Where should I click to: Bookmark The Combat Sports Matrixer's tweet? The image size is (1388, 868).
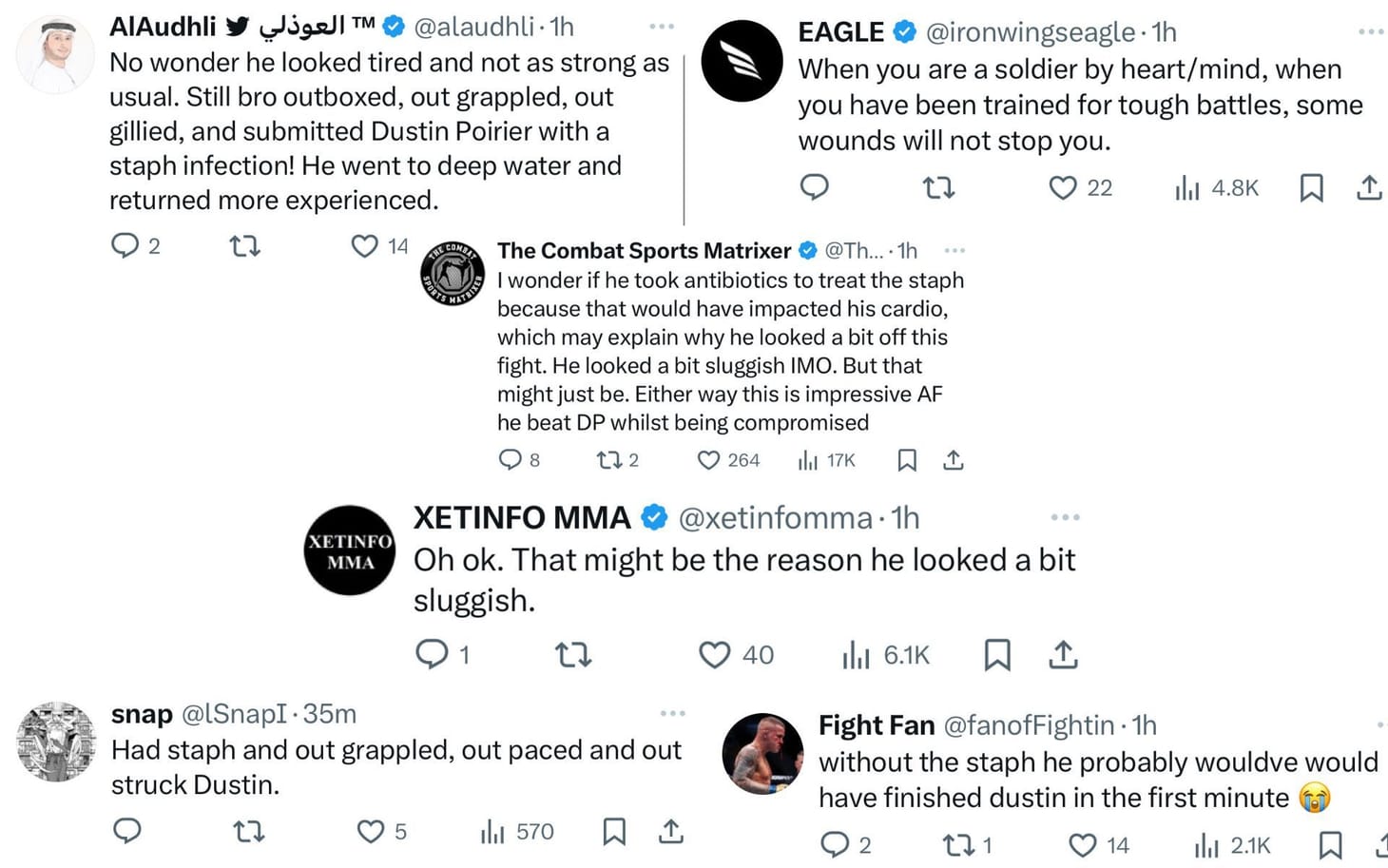tap(906, 460)
